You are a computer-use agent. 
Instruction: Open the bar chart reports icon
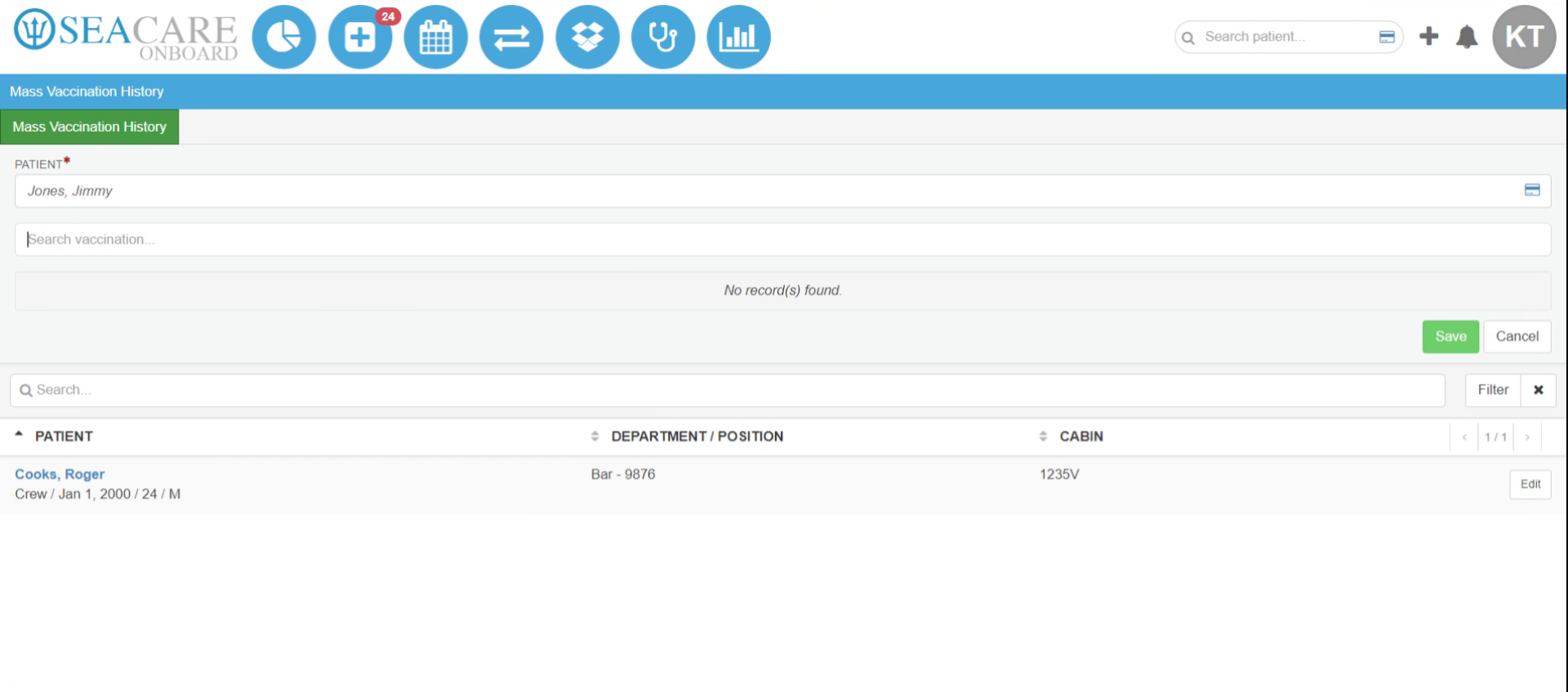pyautogui.click(x=738, y=37)
